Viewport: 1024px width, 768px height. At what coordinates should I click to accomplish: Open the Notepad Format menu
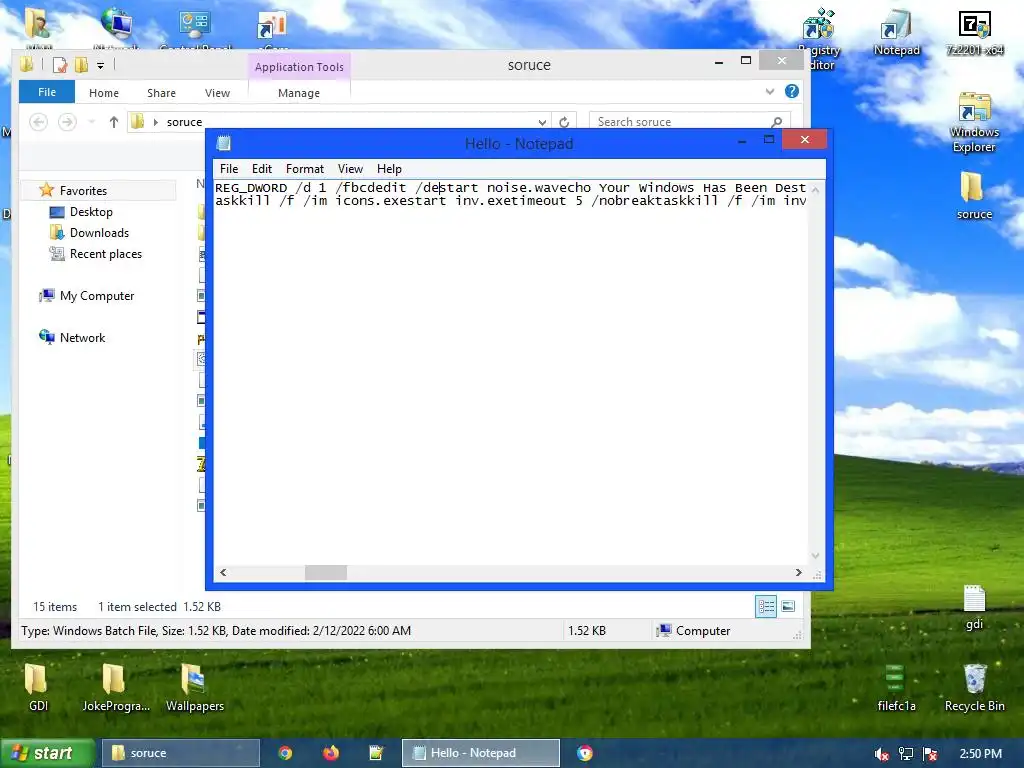tap(304, 169)
